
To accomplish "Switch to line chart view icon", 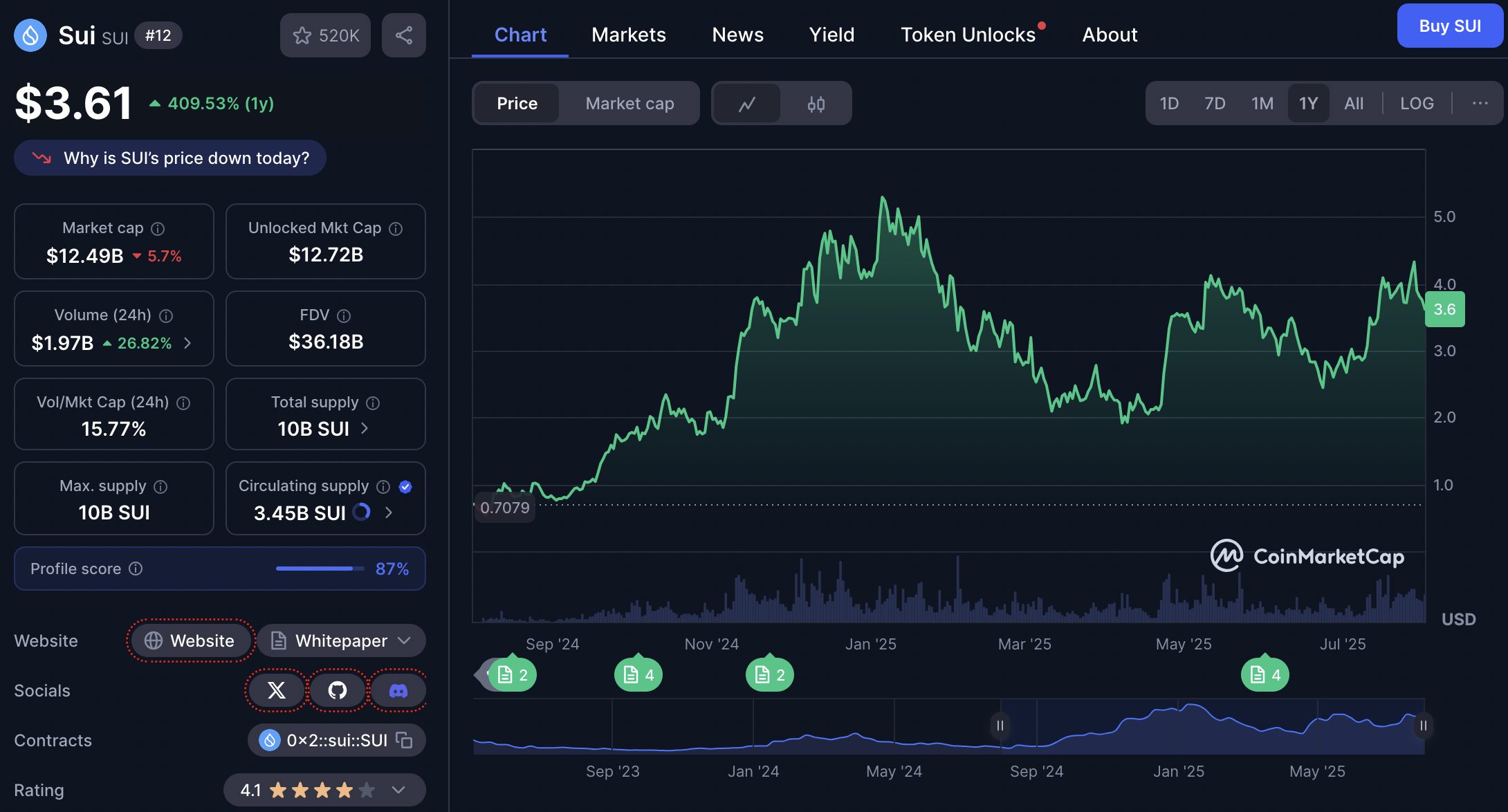I will point(747,104).
